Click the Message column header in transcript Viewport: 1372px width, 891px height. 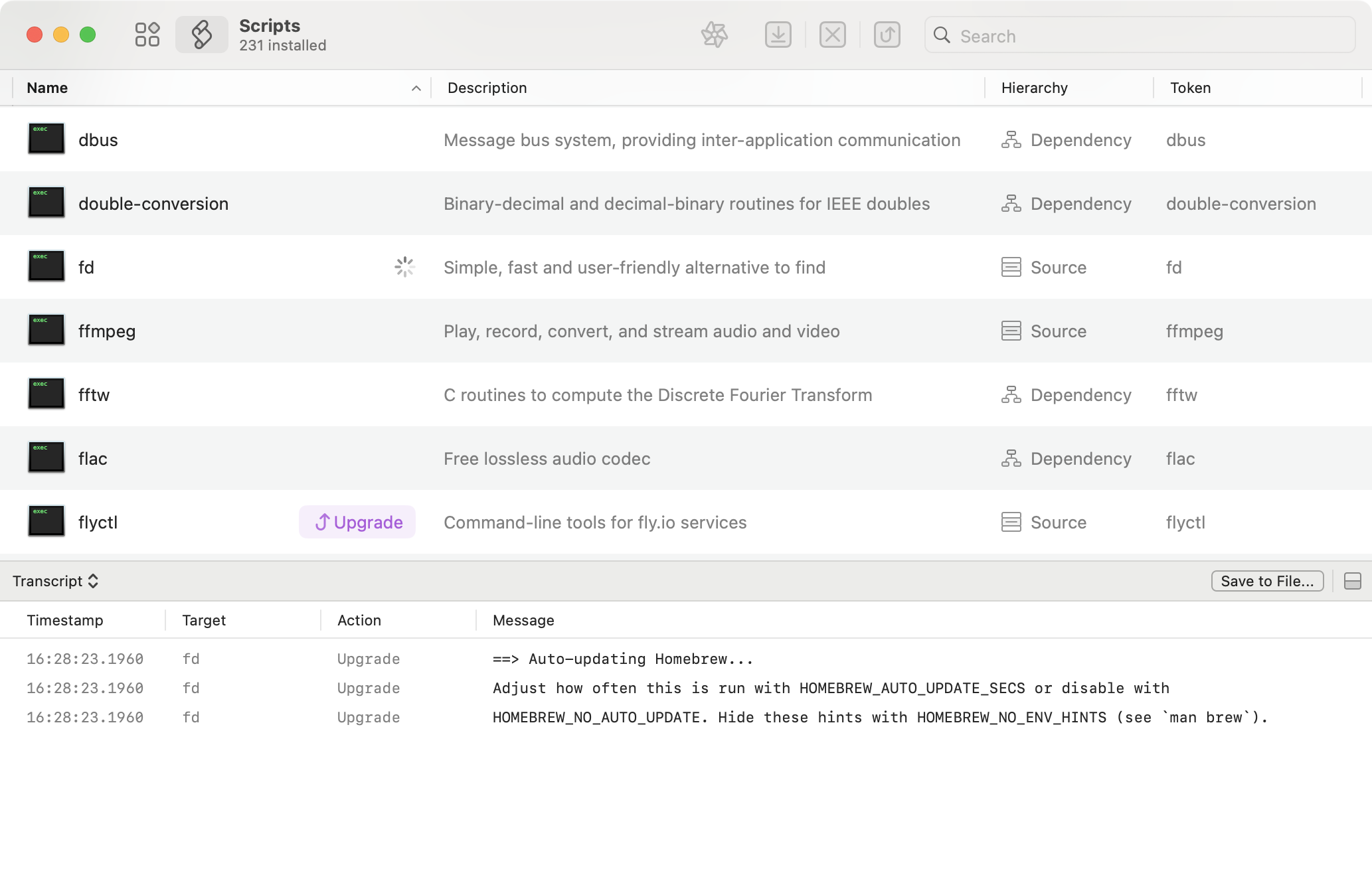[x=523, y=620]
